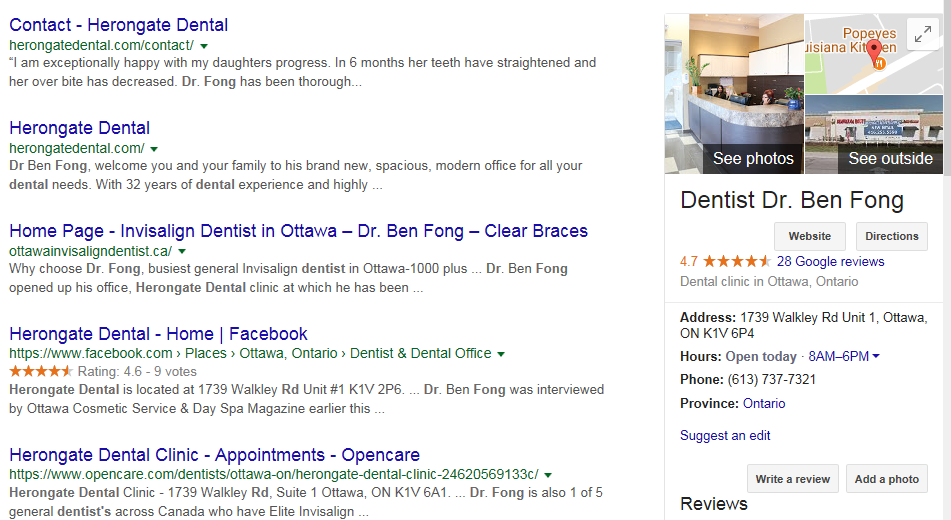Expand the map with fullscreen icon
This screenshot has height=520, width=951.
921,35
